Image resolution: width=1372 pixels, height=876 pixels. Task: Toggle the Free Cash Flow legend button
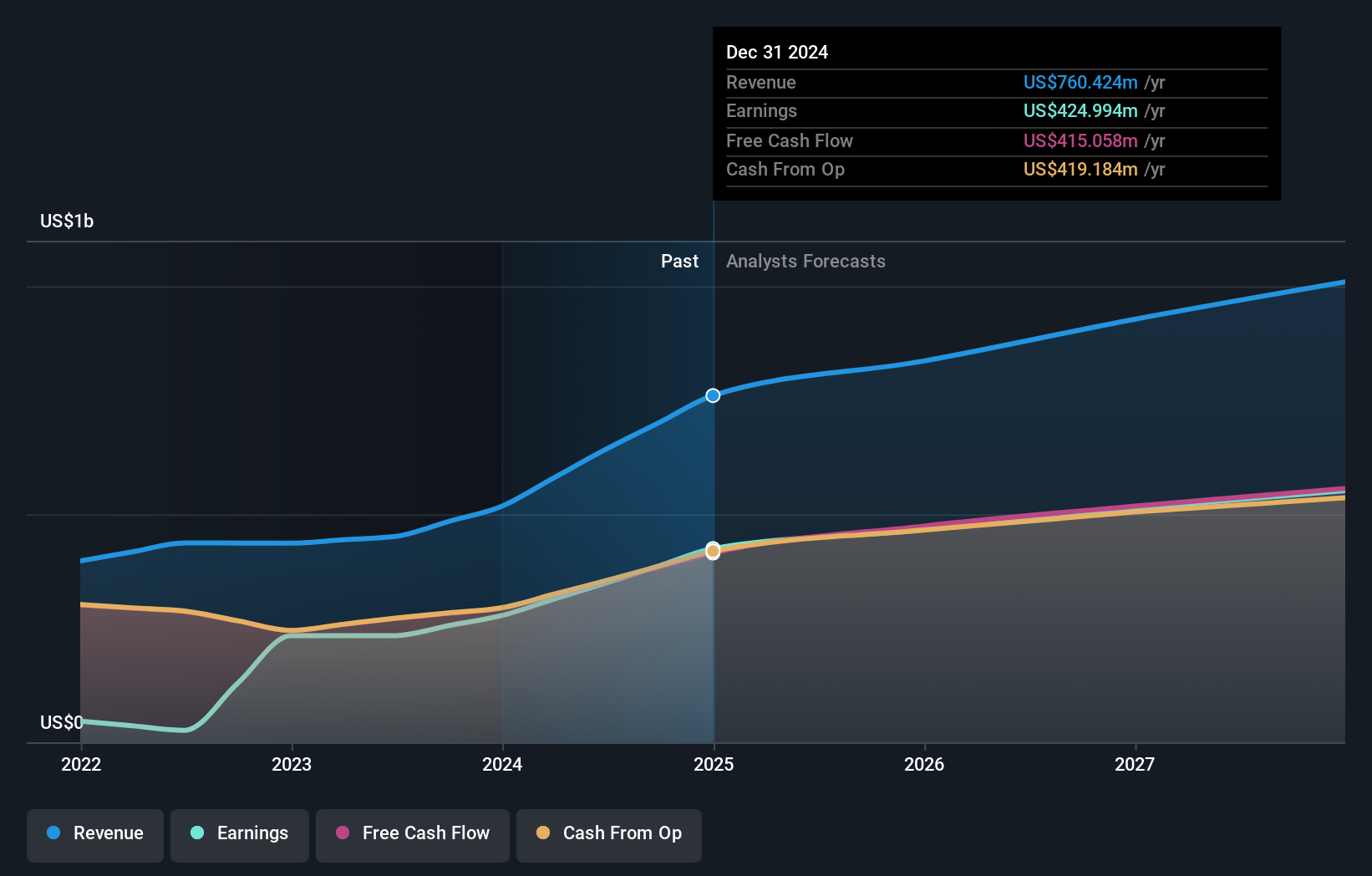point(413,835)
